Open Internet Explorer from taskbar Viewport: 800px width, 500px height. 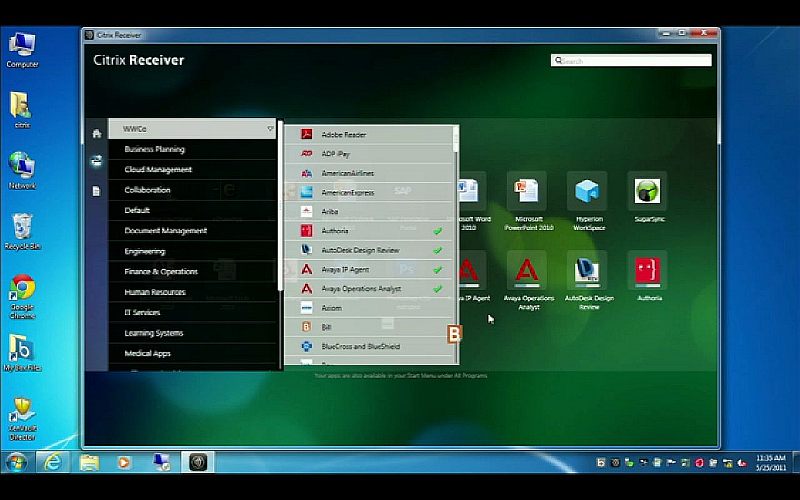click(53, 462)
